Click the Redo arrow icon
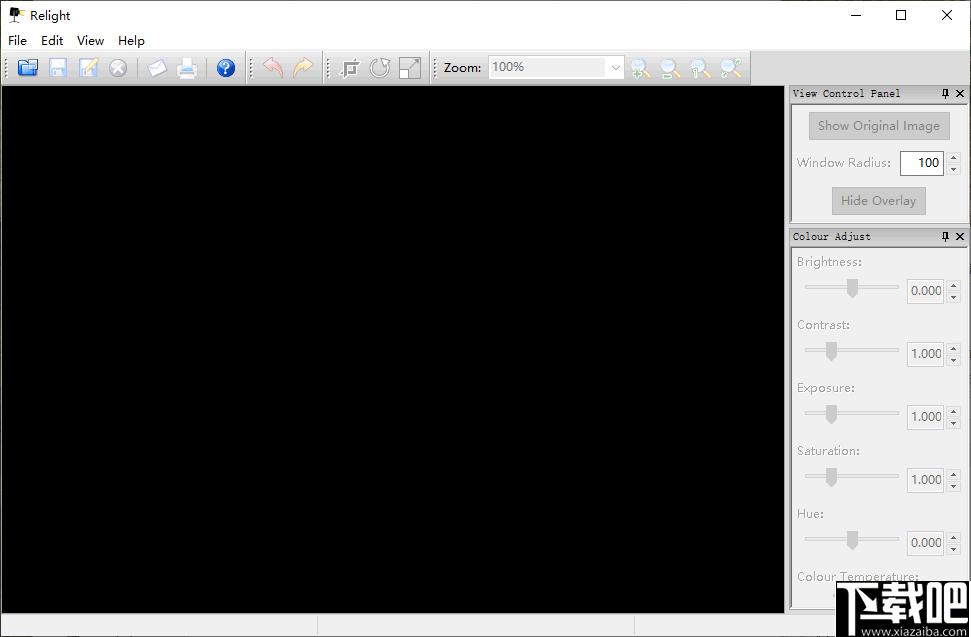The height and width of the screenshot is (637, 971). click(x=303, y=67)
